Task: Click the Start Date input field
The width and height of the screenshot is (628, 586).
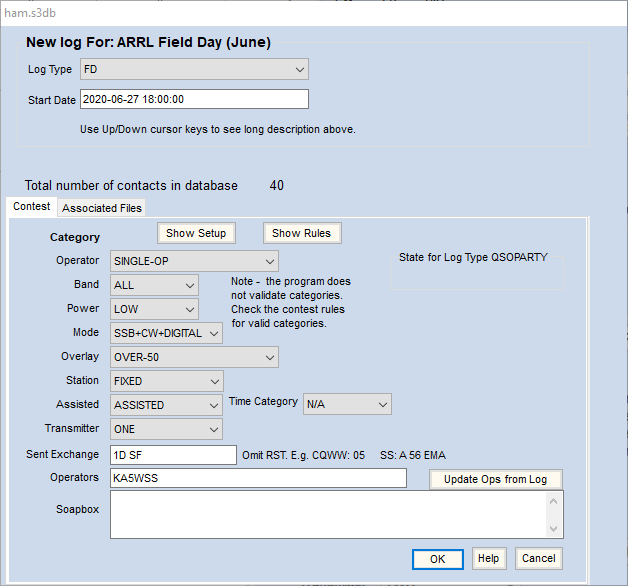Action: (x=194, y=99)
